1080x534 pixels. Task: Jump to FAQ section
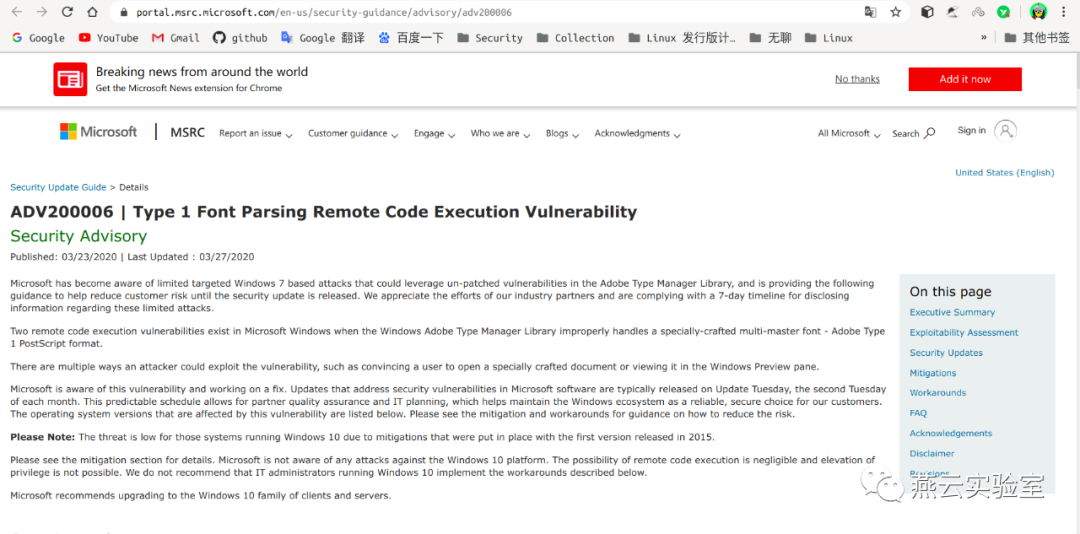click(918, 413)
